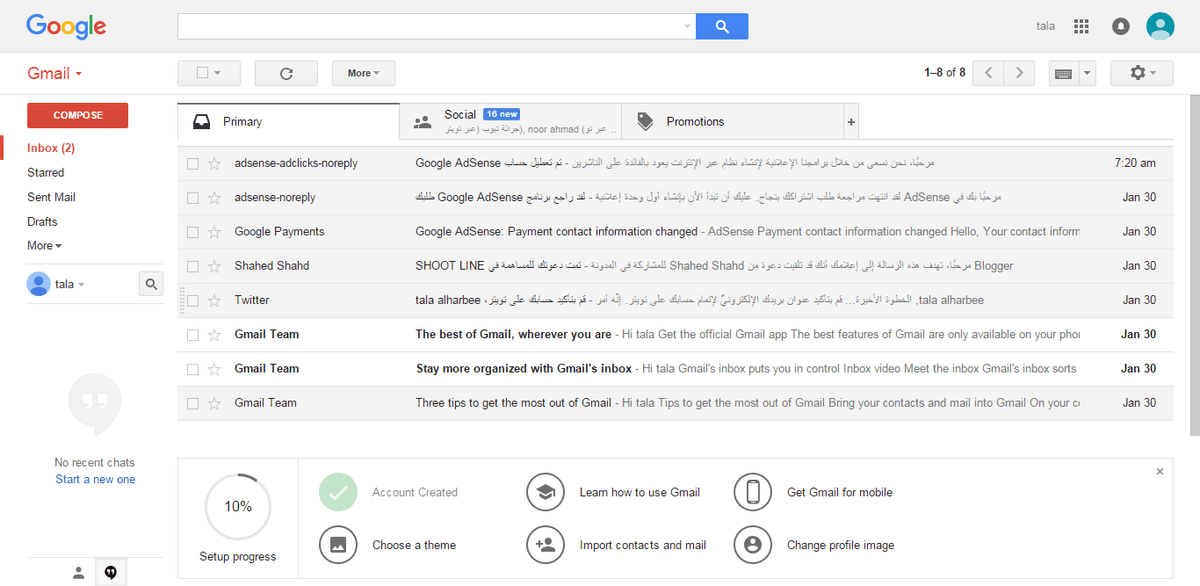Screen dimensions: 1200x586
Task: Tick checkbox for adsense-noreply email
Action: point(193,198)
